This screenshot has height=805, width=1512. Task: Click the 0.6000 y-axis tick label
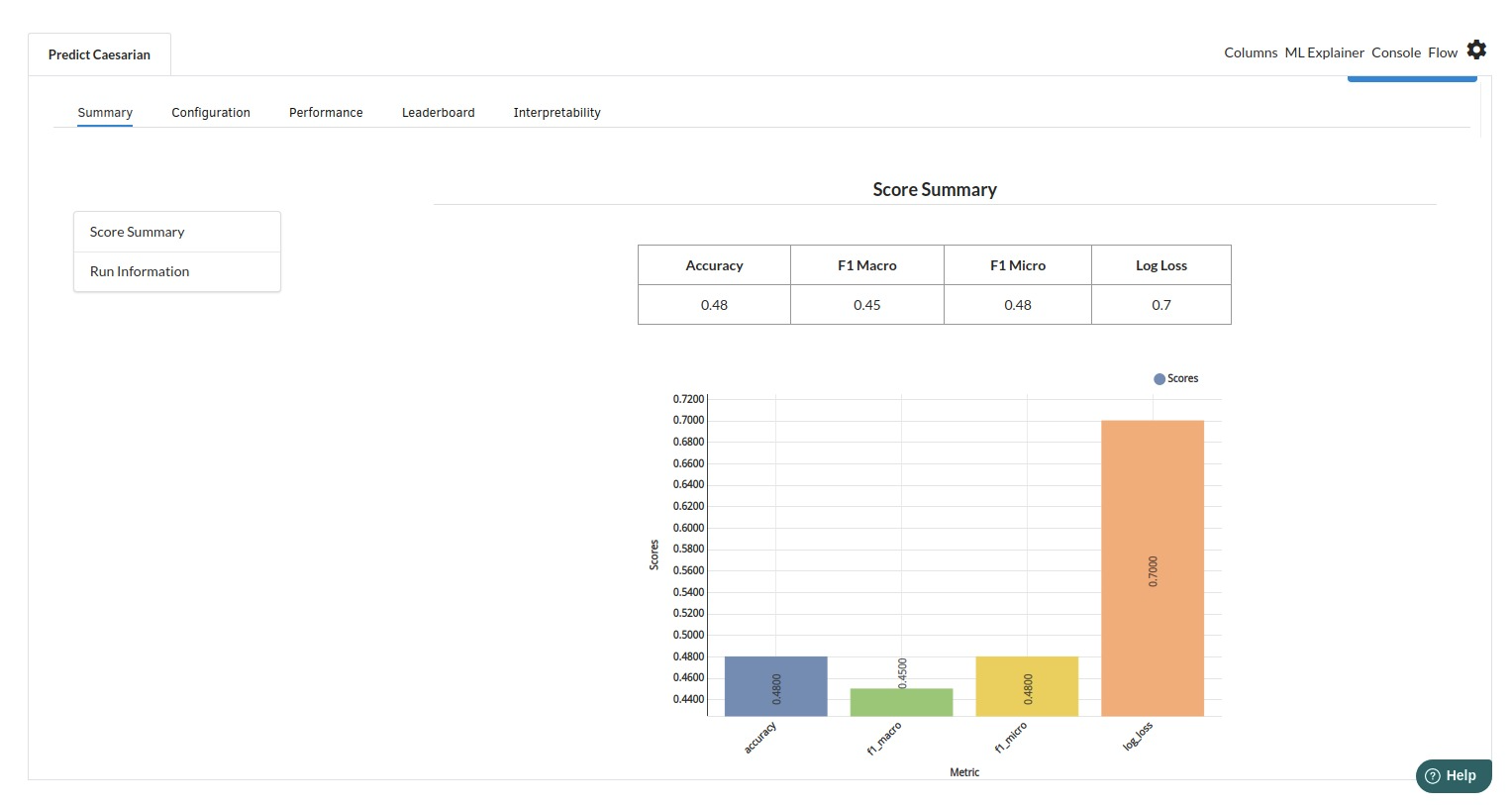(689, 528)
